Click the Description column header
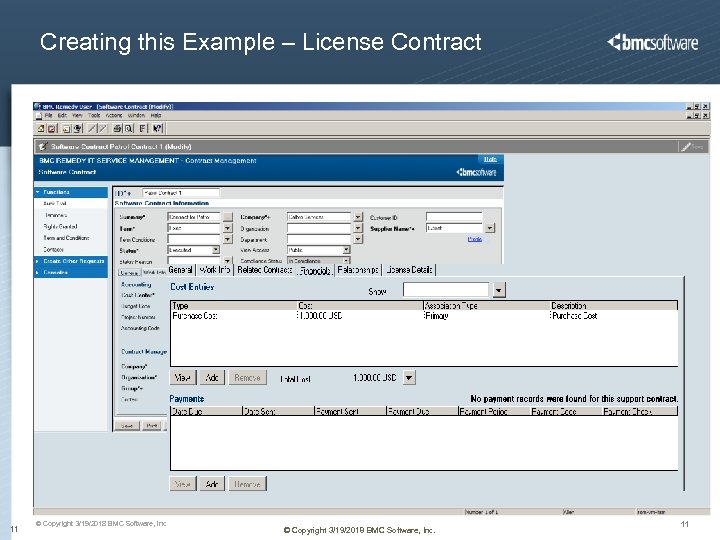Image resolution: width=720 pixels, height=540 pixels. [613, 305]
